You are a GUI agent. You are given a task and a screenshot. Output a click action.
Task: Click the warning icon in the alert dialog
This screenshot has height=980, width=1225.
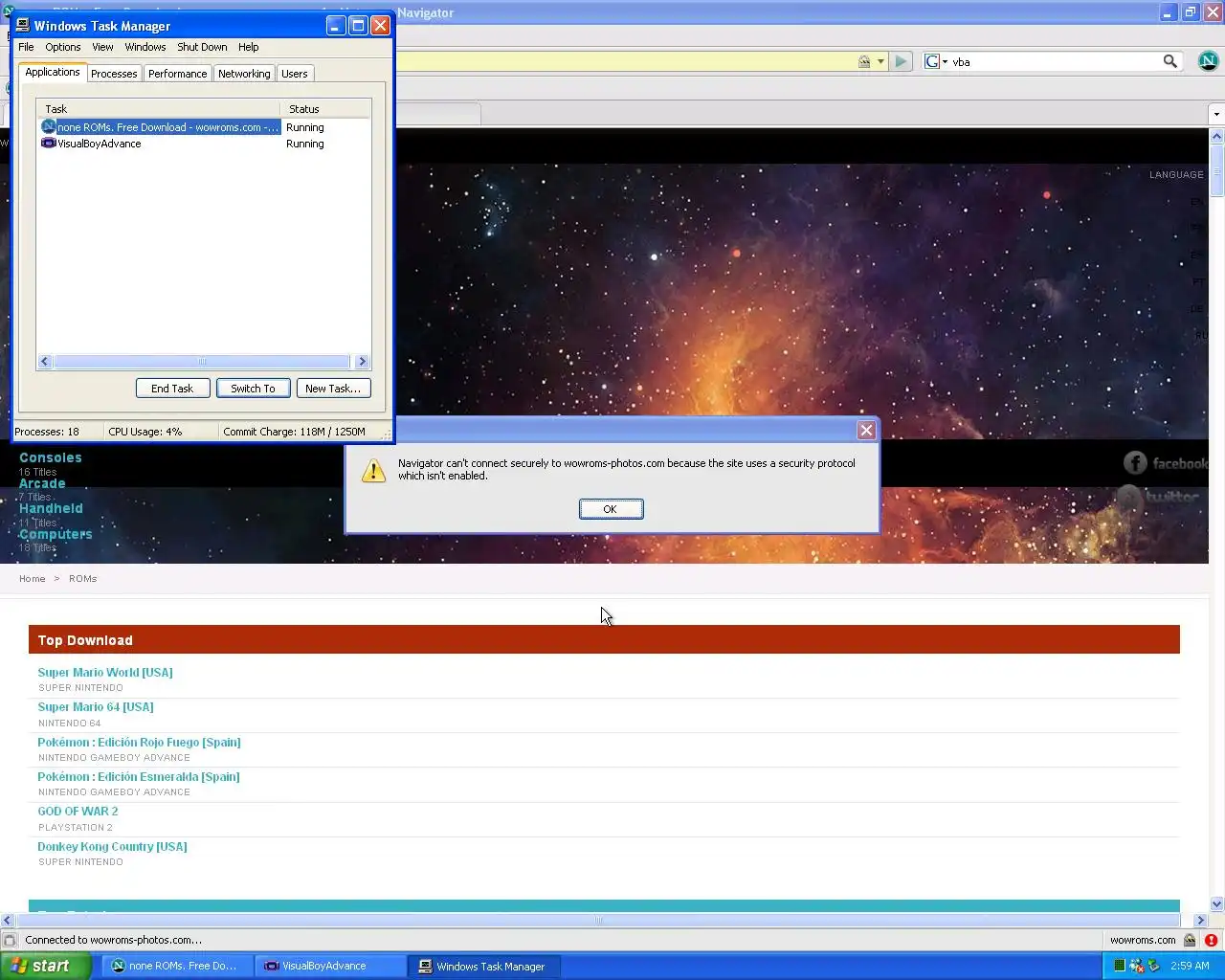coord(373,470)
